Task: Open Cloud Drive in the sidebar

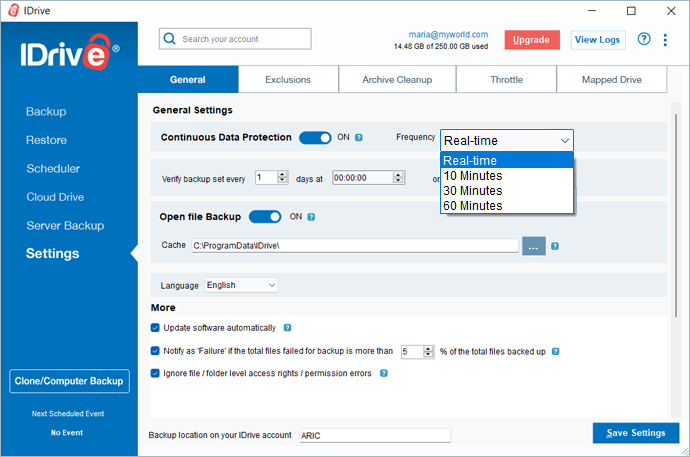Action: pyautogui.click(x=55, y=197)
